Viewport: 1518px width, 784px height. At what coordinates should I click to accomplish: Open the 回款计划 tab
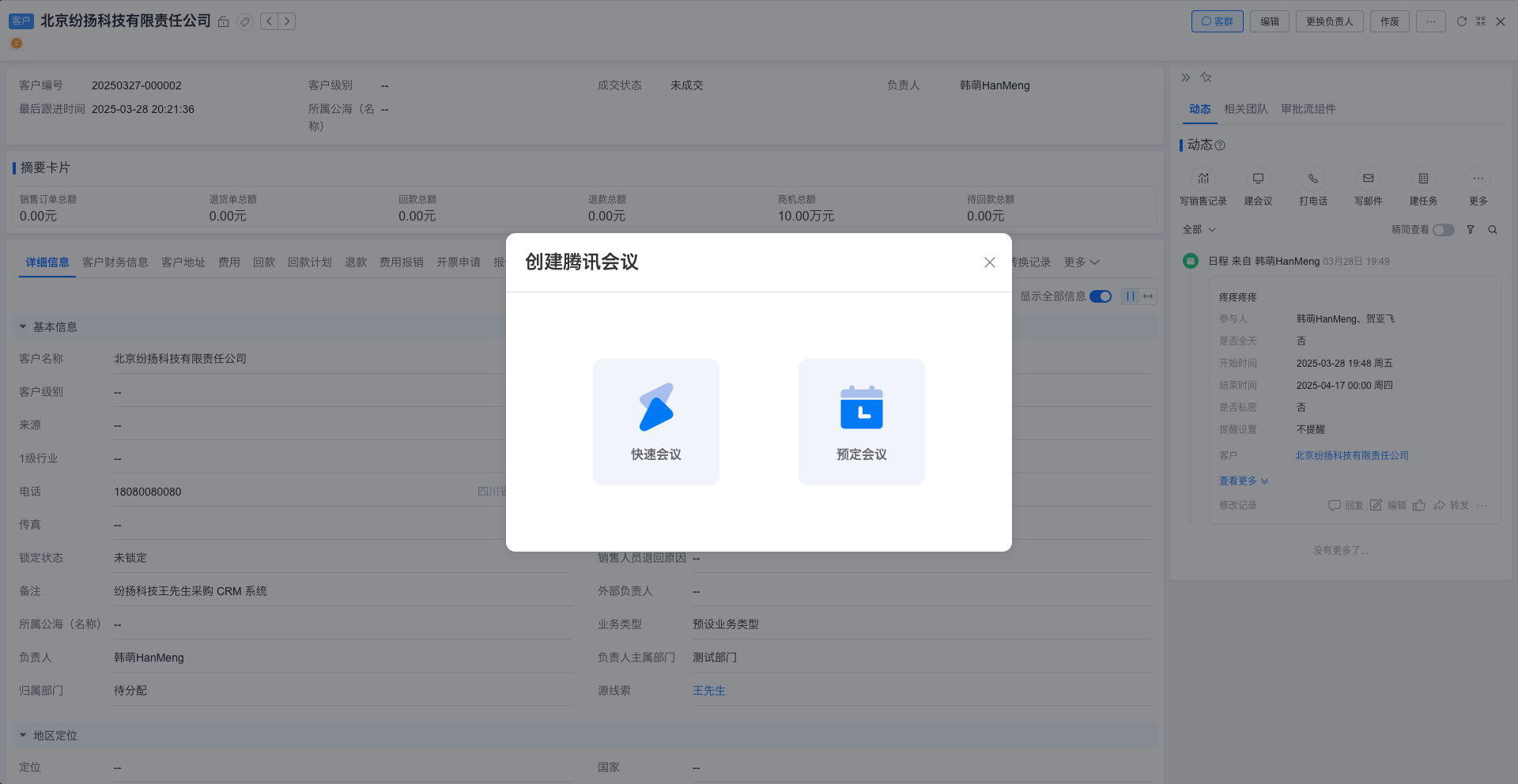(x=310, y=262)
